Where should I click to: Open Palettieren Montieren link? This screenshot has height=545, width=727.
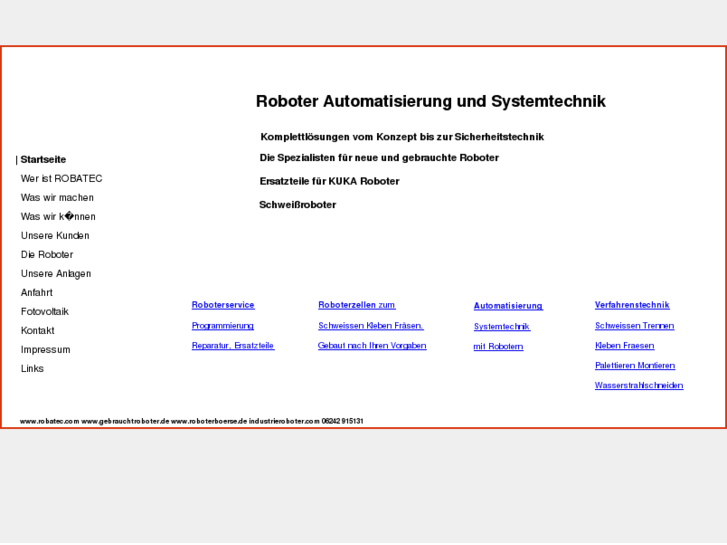pos(635,365)
